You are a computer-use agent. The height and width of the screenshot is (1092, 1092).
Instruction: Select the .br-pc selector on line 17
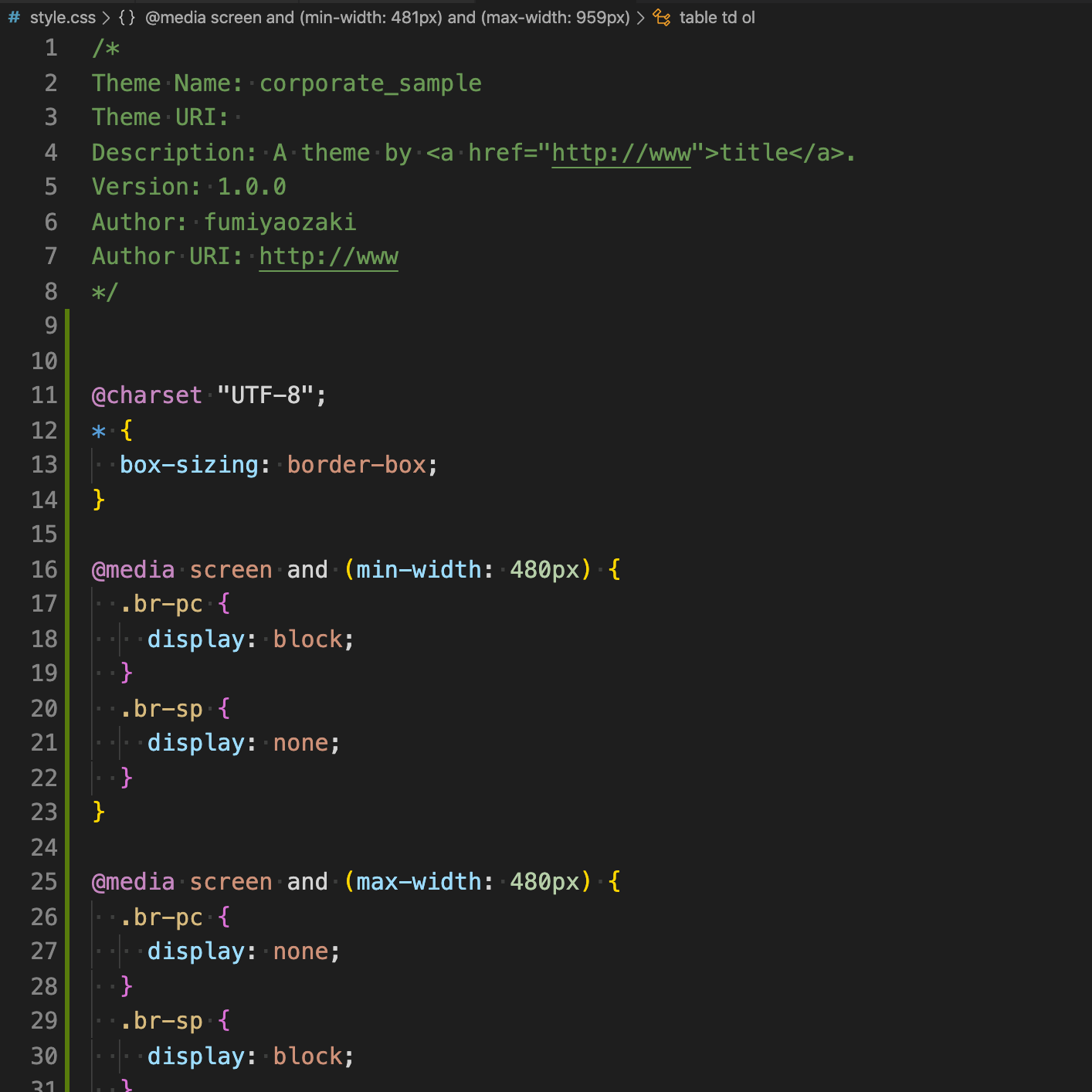click(162, 603)
